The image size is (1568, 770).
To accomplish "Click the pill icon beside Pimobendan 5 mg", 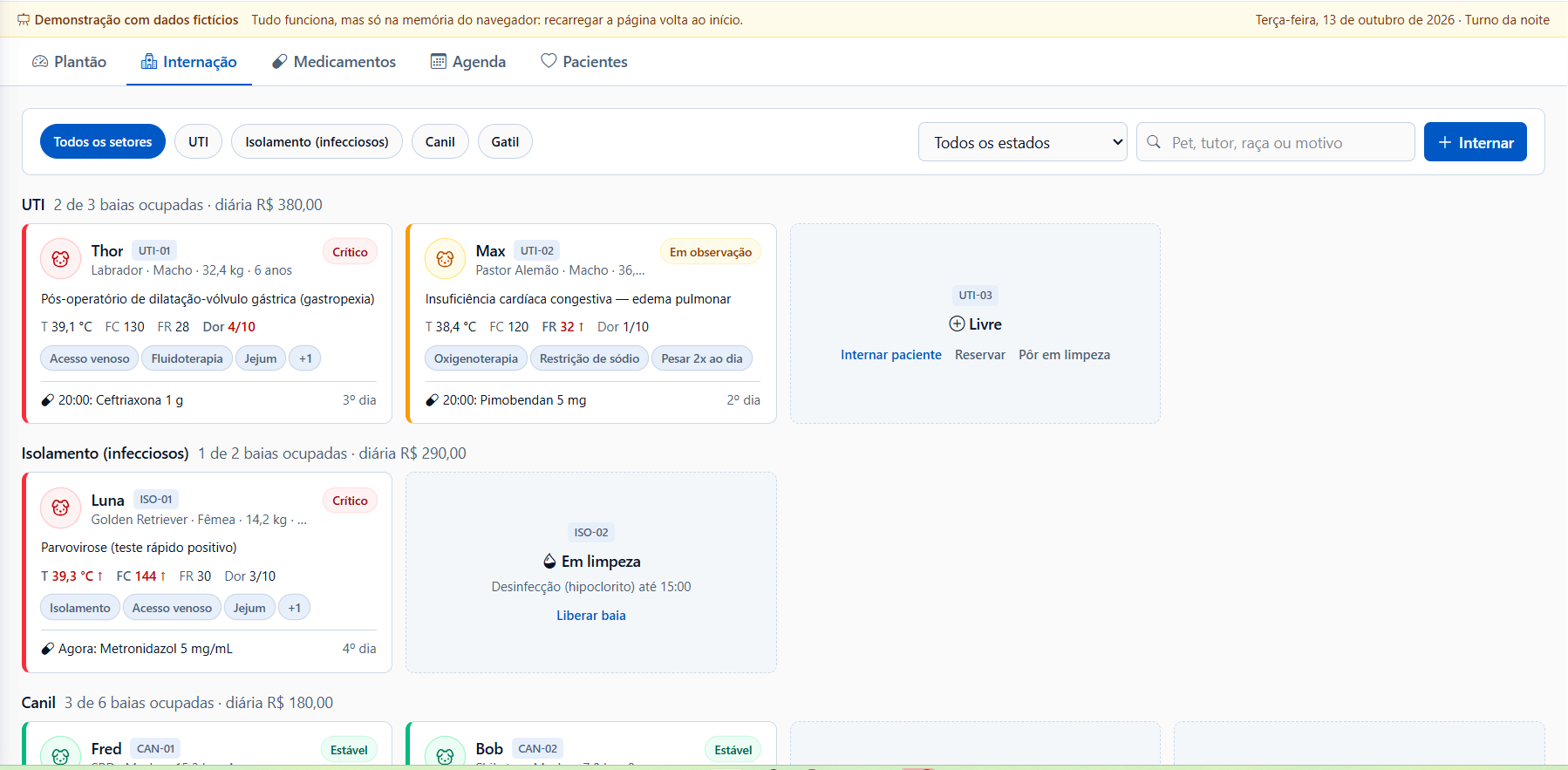I will 432,400.
